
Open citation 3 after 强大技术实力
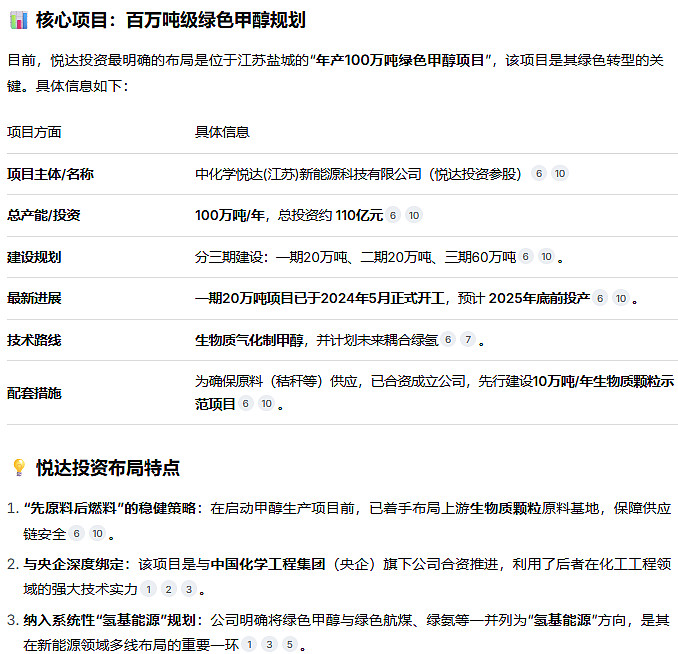click(189, 589)
